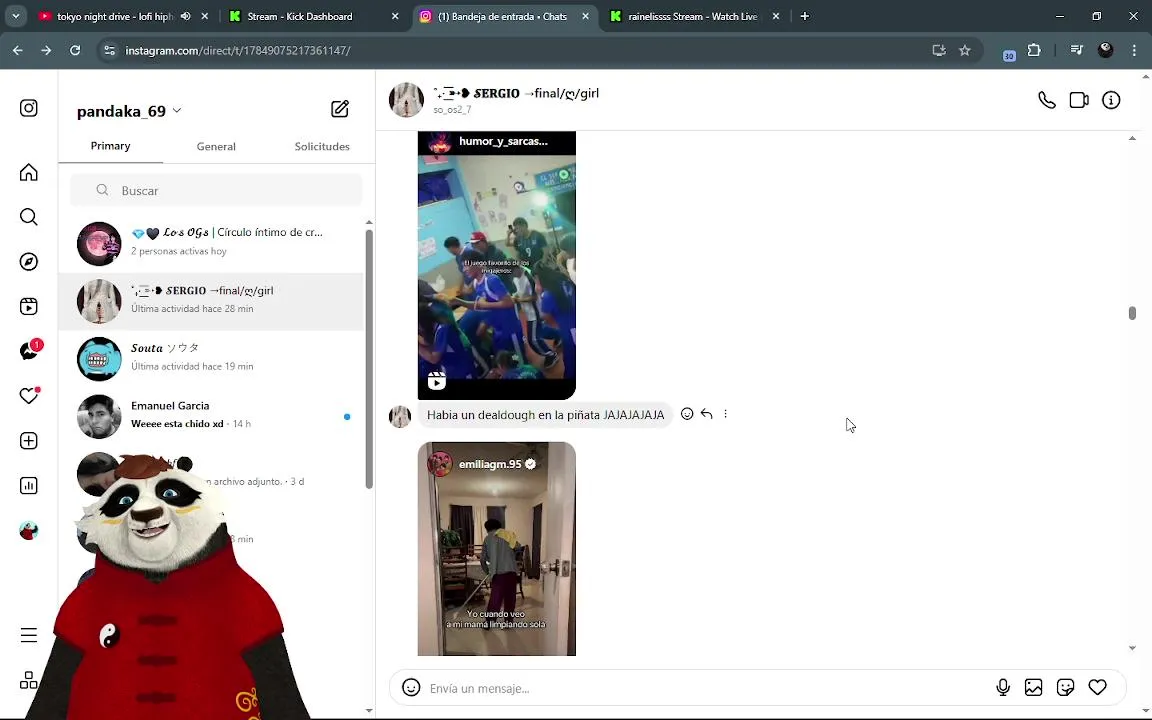
Task: Open Emanuel Garcia conversation
Action: click(211, 416)
